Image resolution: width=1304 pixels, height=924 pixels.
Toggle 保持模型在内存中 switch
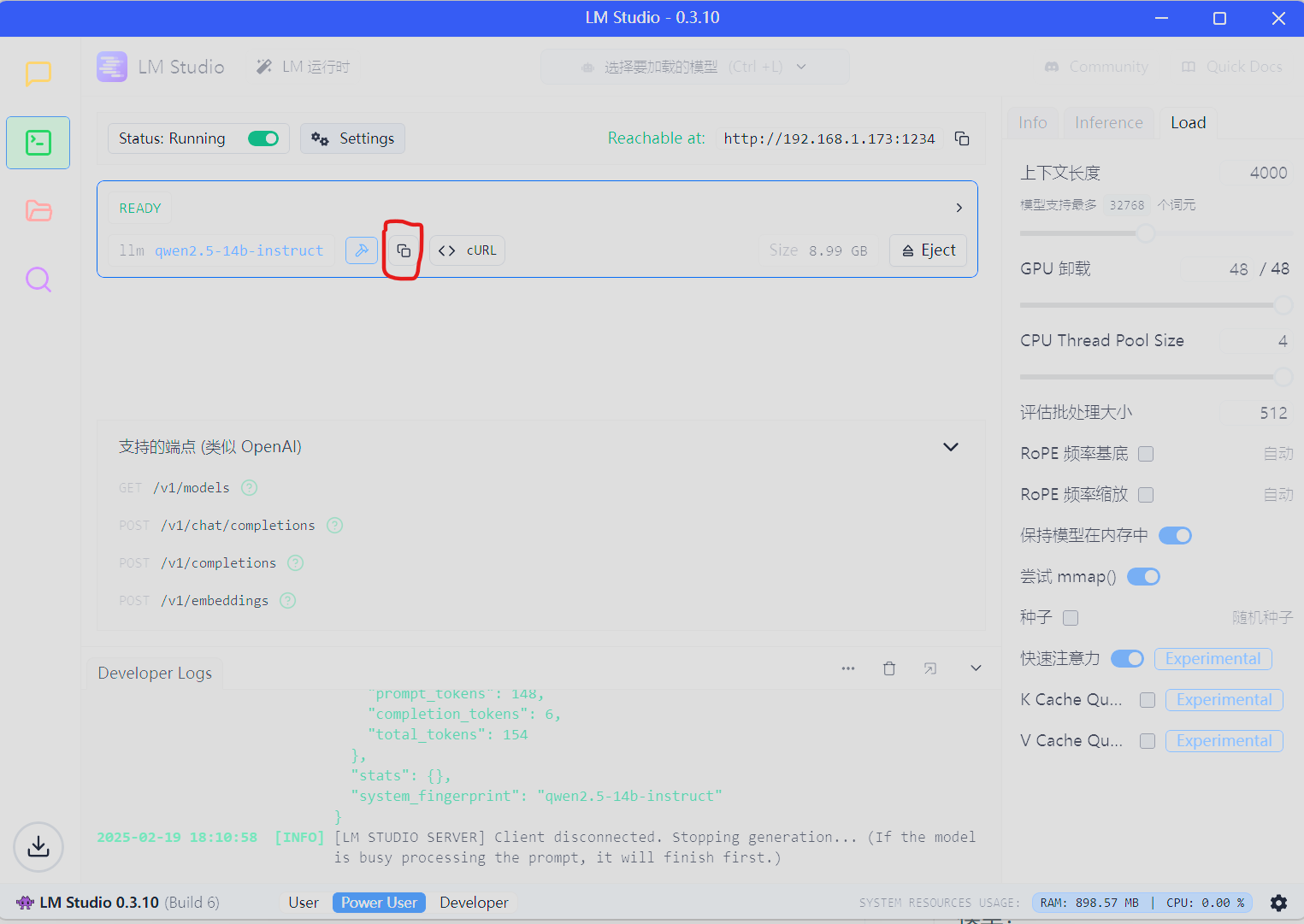[x=1175, y=535]
